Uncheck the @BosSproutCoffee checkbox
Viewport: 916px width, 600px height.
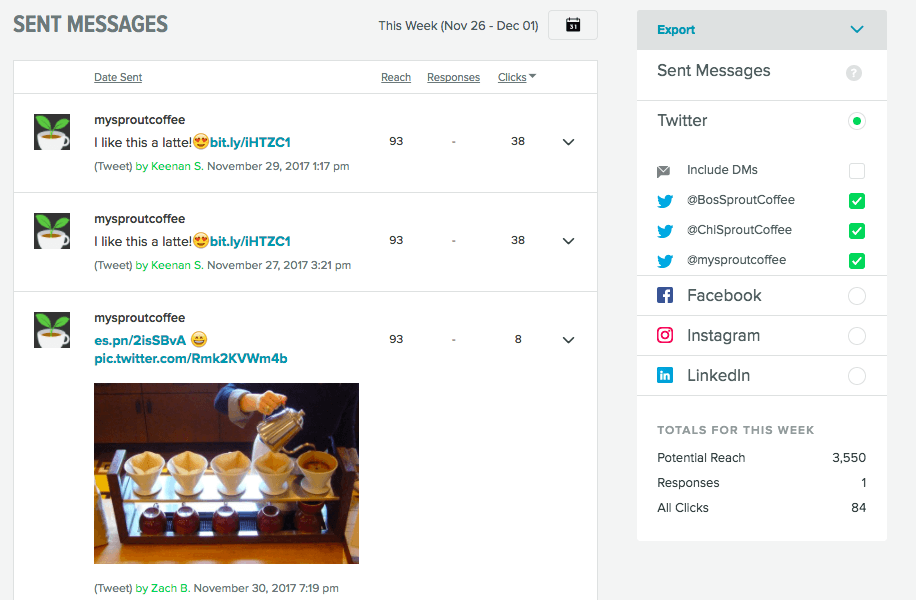pyautogui.click(x=856, y=201)
